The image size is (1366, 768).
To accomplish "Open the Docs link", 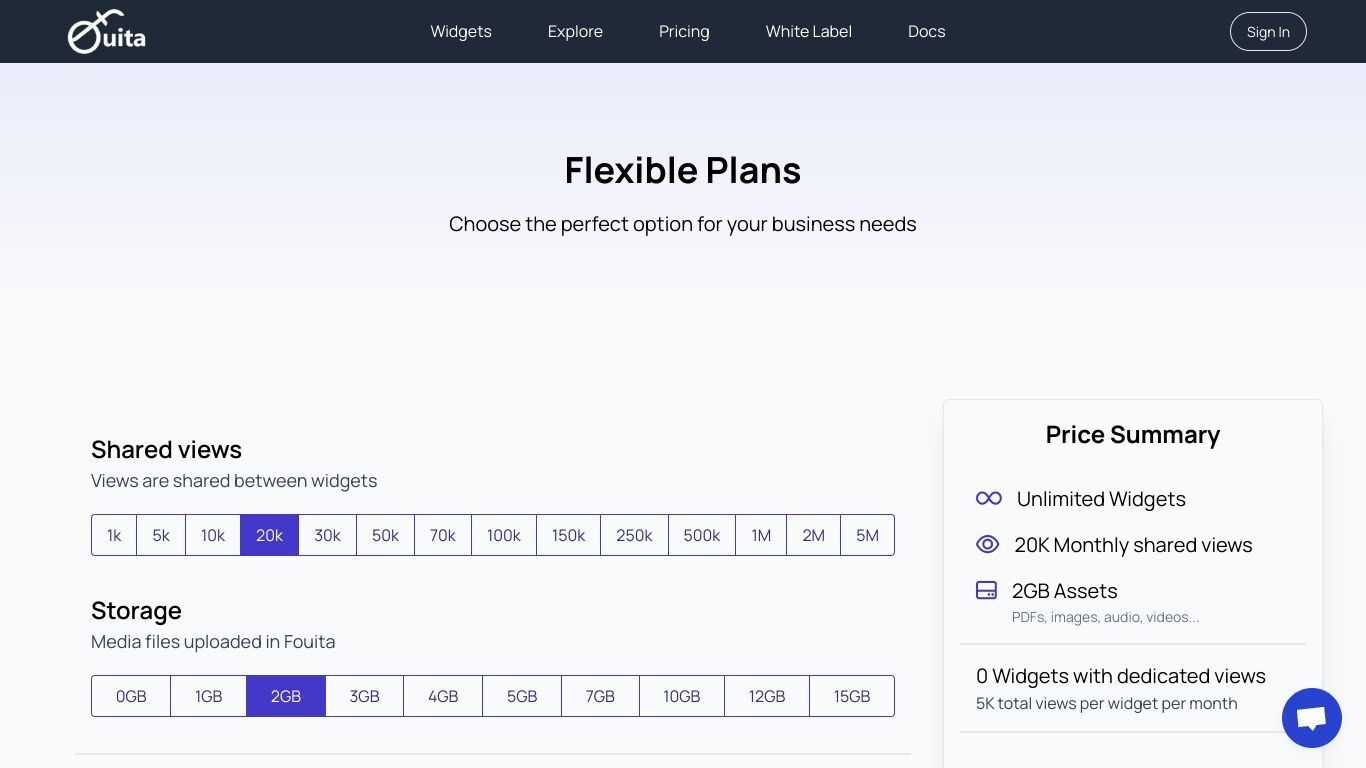I will (x=927, y=31).
